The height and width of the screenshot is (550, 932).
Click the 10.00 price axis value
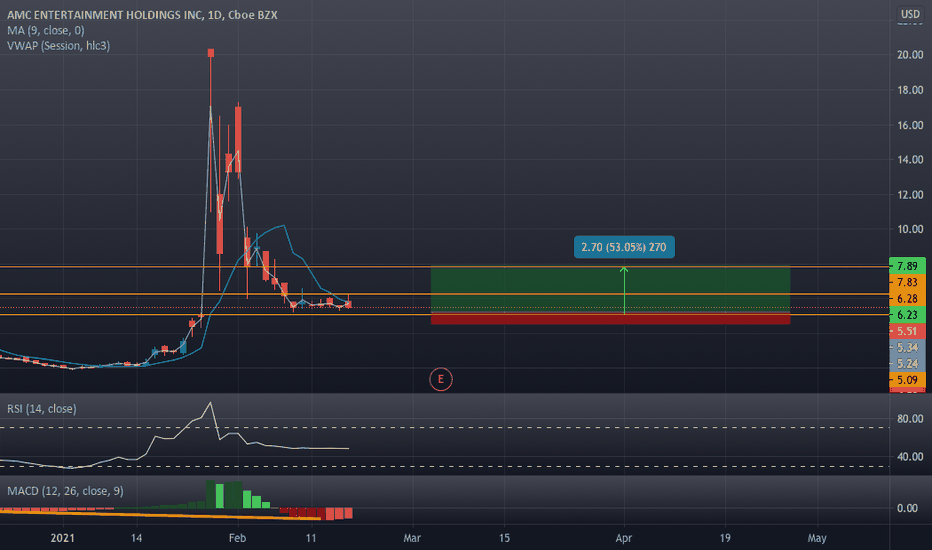point(909,229)
